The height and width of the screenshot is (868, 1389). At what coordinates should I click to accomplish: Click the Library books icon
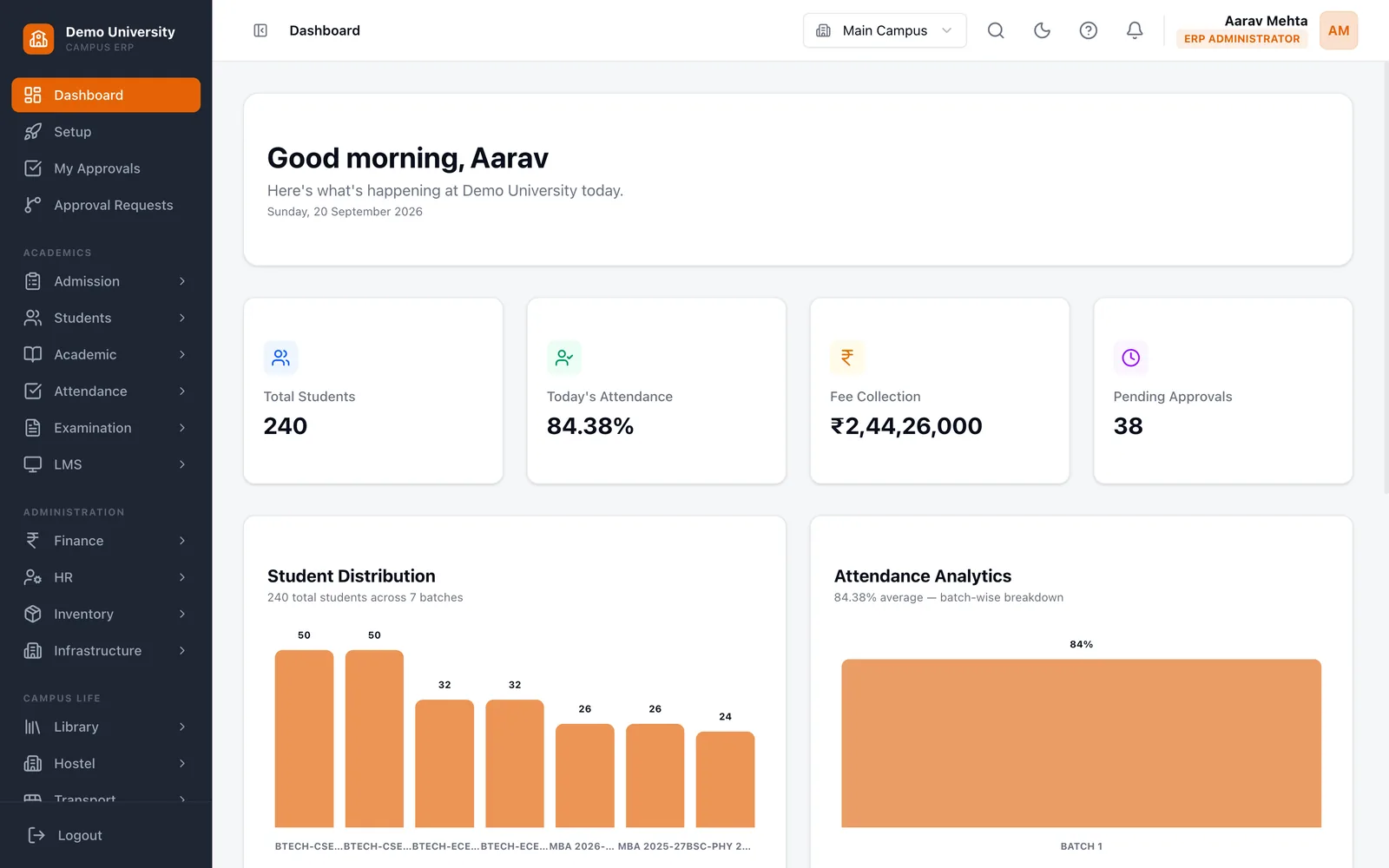33,727
